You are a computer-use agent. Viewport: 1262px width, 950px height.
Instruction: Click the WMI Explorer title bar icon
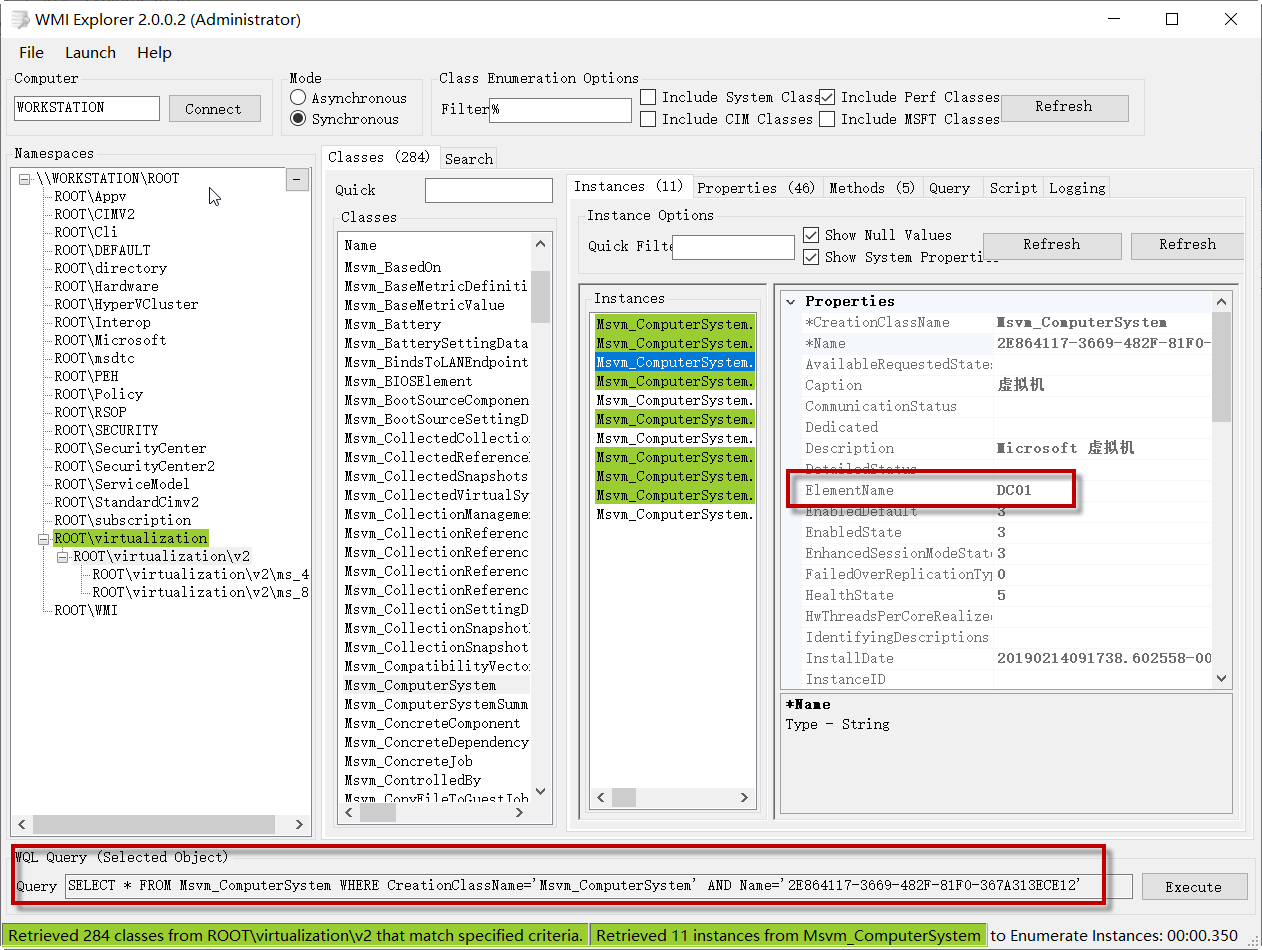20,20
